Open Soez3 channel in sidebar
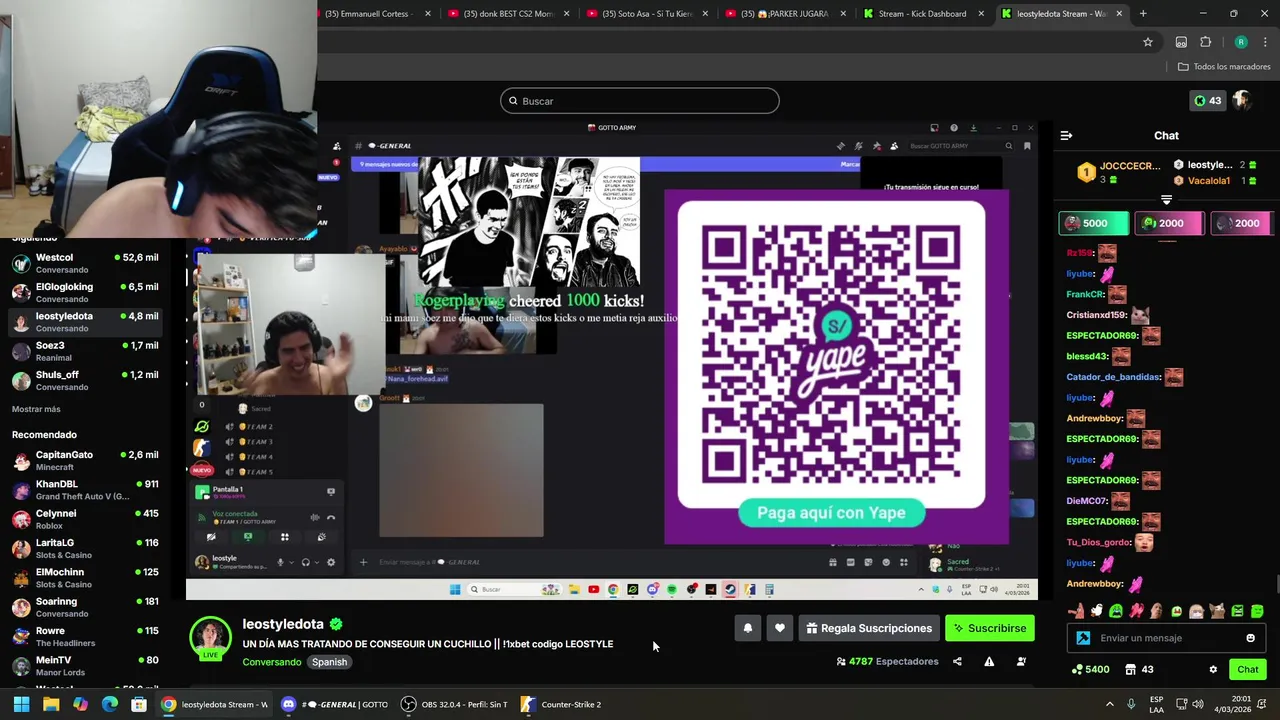The image size is (1280, 720). click(x=85, y=351)
